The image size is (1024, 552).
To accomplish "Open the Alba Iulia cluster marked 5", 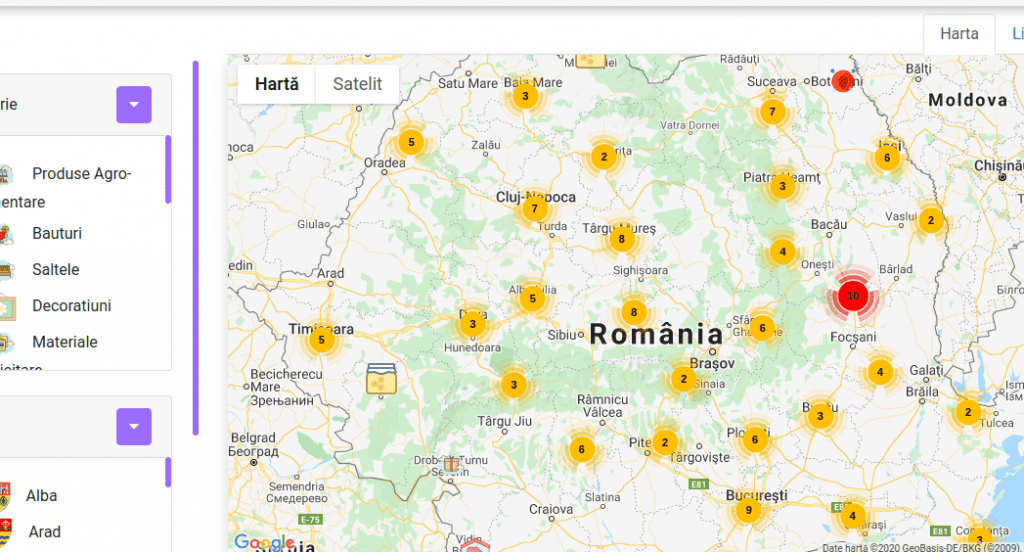I will coord(532,299).
